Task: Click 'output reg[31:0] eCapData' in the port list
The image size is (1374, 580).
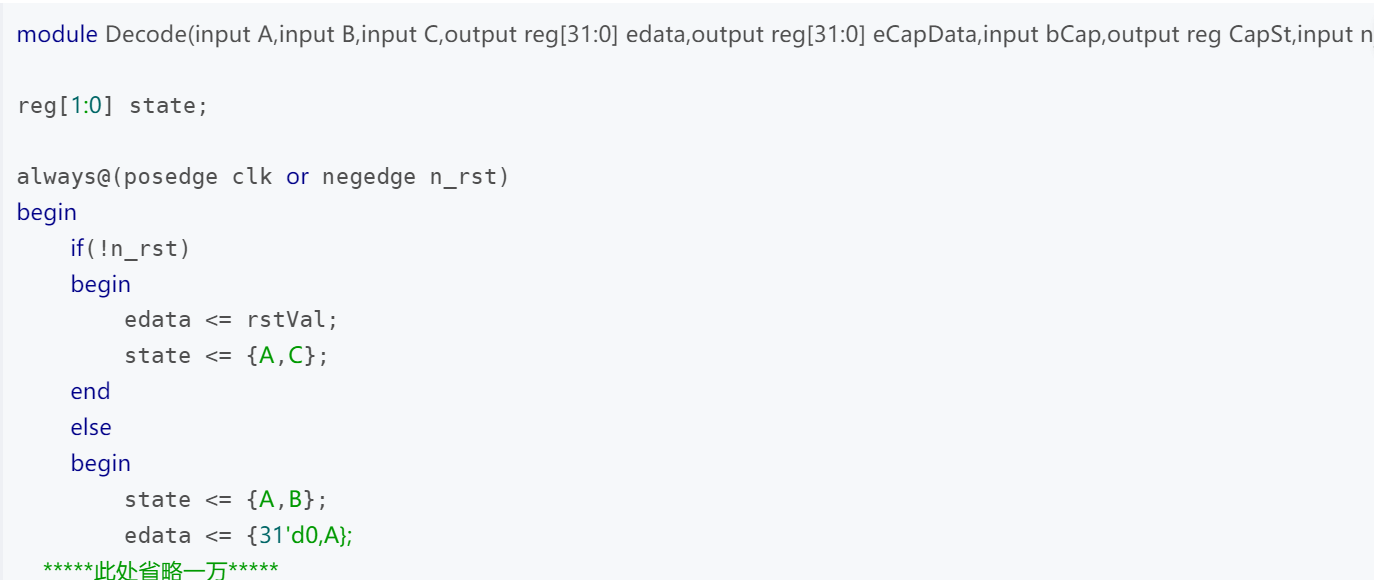Action: click(x=779, y=34)
